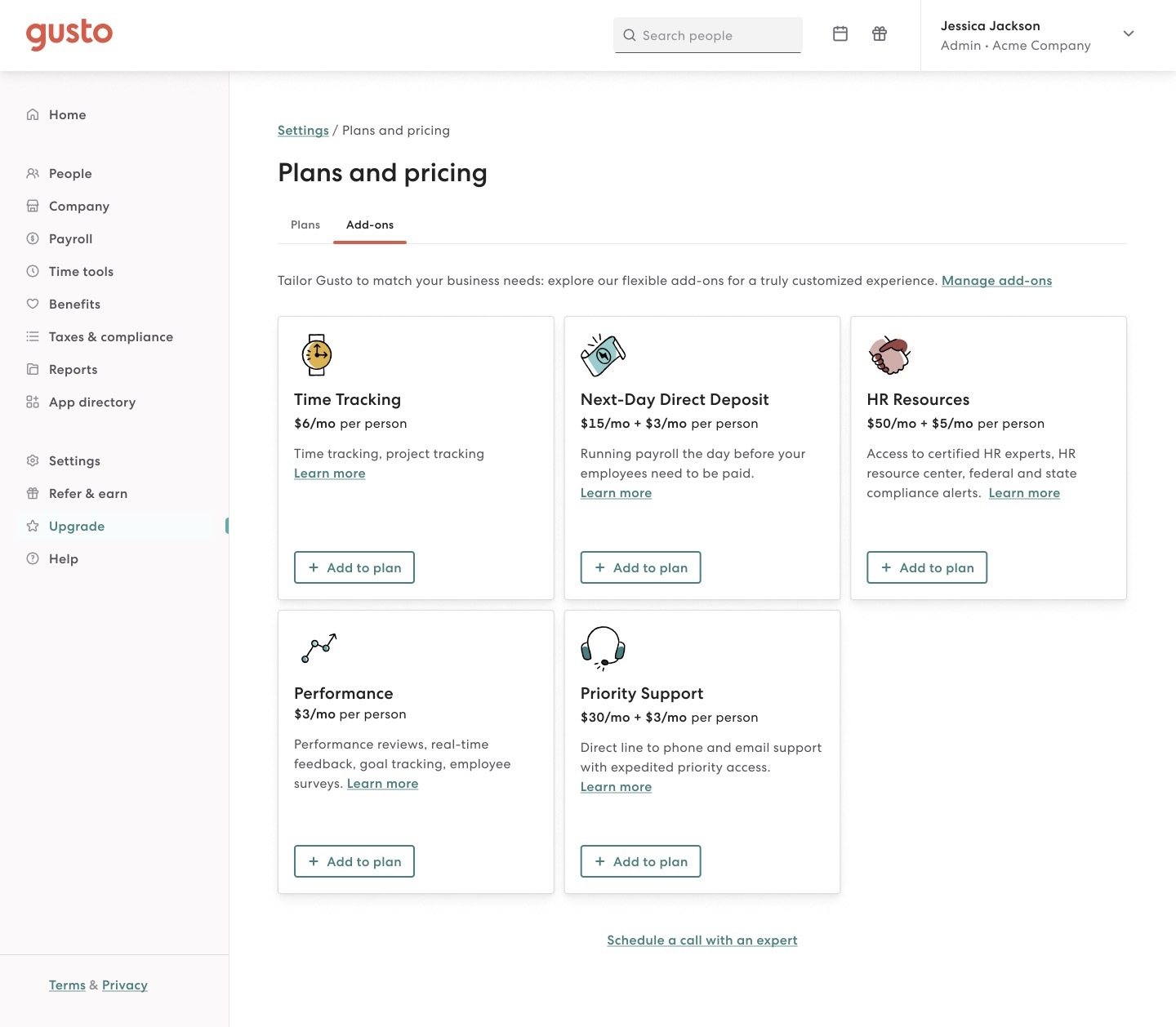Select the People sidebar icon
This screenshot has height=1027, width=1176.
click(x=32, y=173)
